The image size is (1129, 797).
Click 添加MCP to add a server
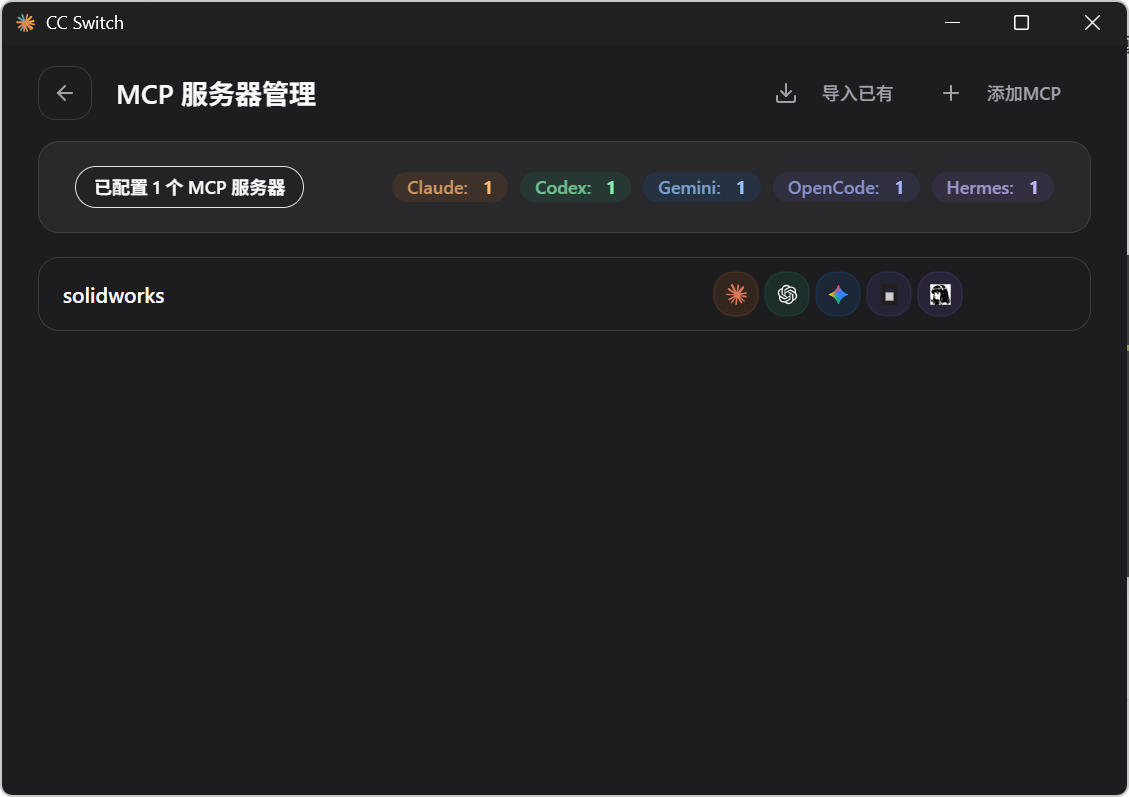coord(1002,94)
